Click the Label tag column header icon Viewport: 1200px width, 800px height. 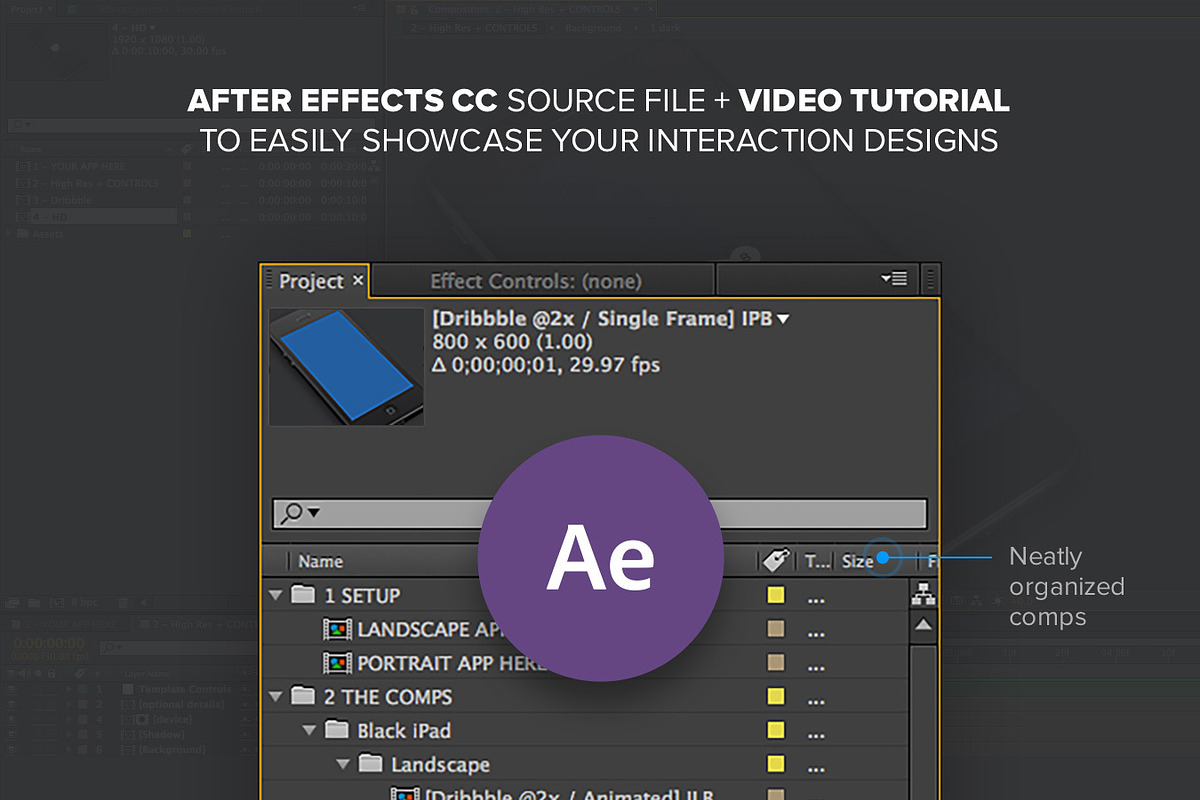tap(775, 561)
